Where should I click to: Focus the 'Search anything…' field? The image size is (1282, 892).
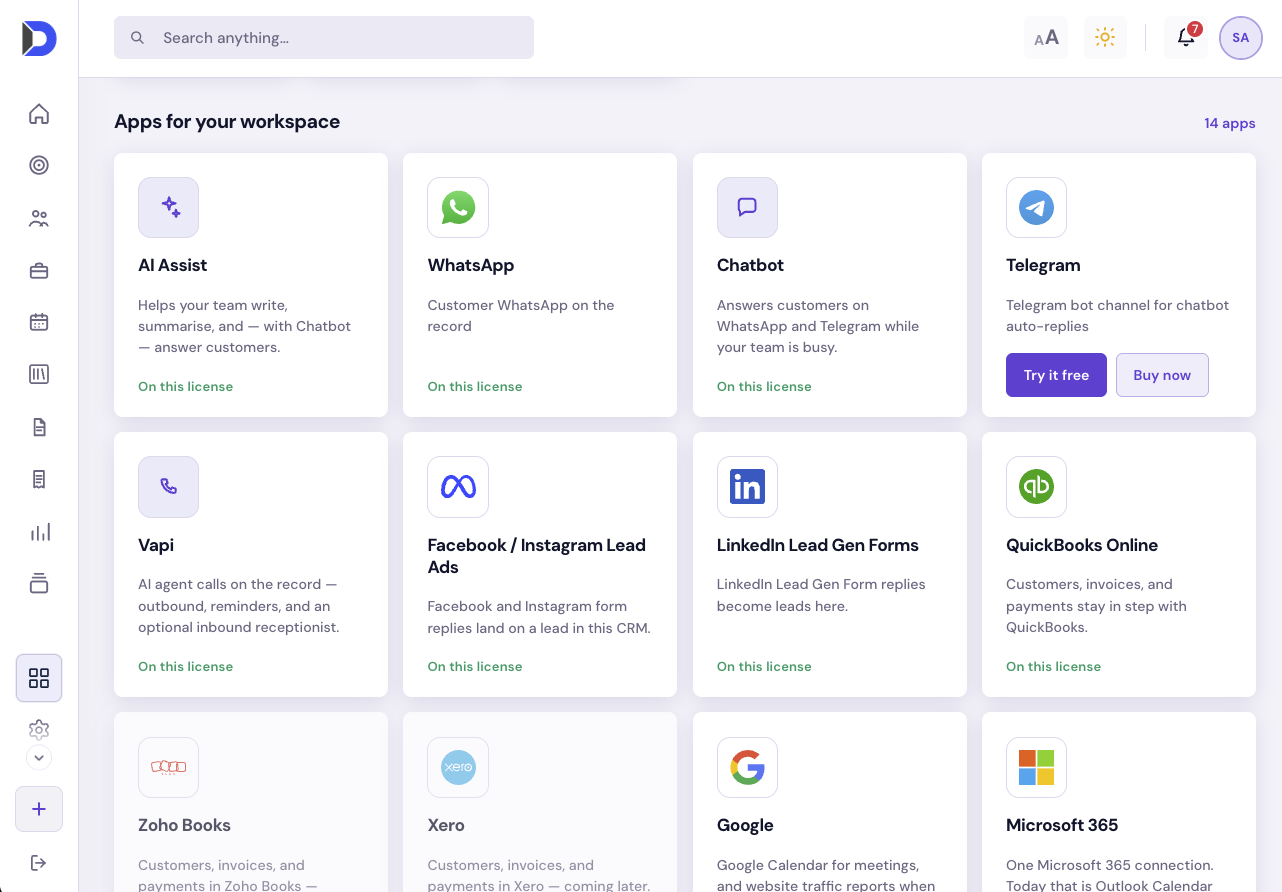click(324, 38)
